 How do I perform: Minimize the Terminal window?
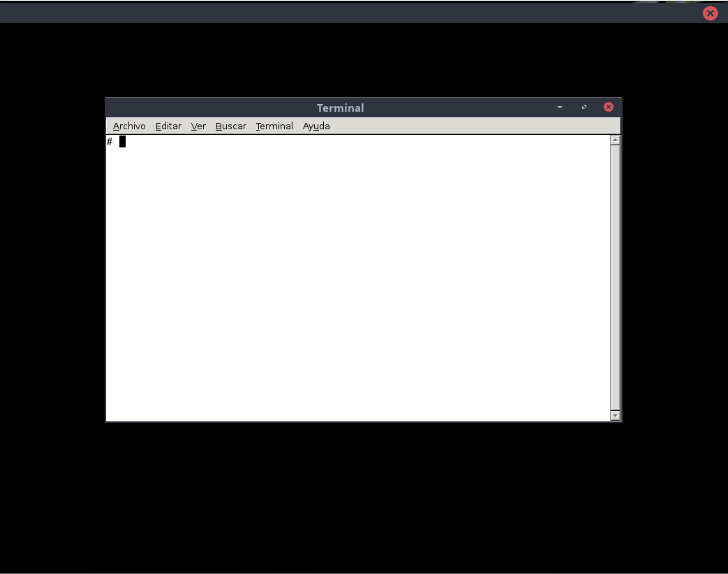coord(560,107)
